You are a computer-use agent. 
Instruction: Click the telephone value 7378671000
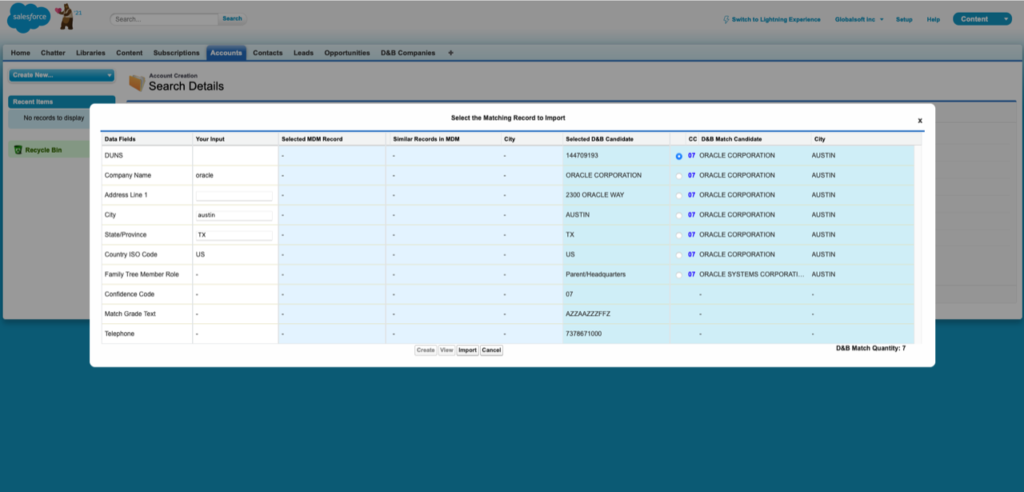[x=584, y=334]
